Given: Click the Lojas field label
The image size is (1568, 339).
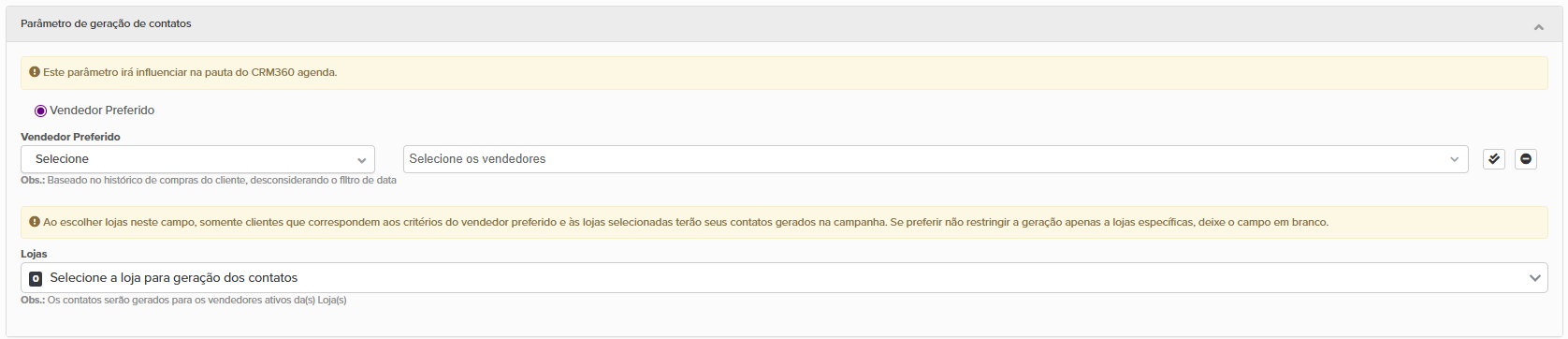Looking at the screenshot, I should (x=34, y=254).
